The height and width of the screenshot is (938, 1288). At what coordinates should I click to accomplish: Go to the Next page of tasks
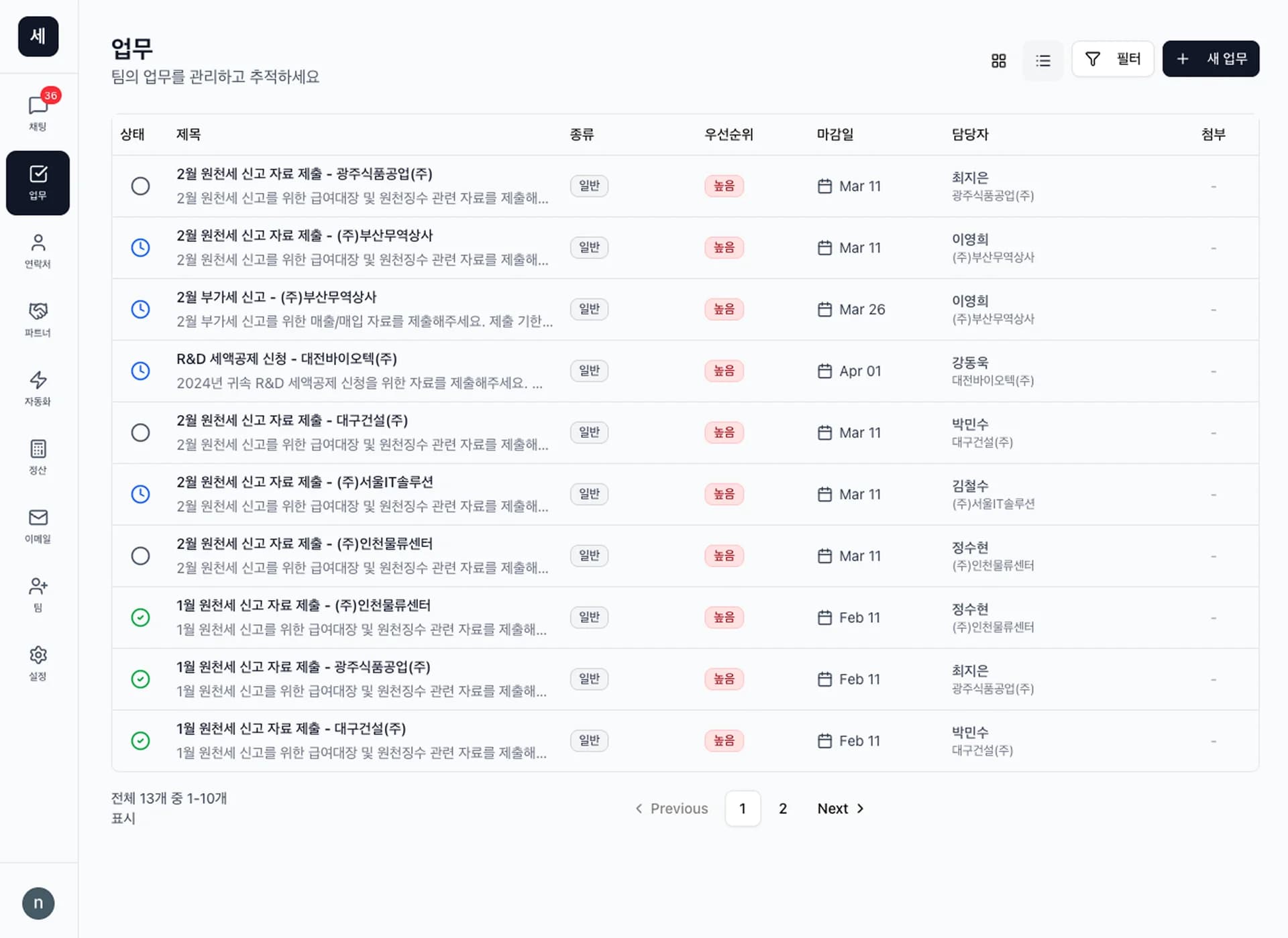pos(840,809)
